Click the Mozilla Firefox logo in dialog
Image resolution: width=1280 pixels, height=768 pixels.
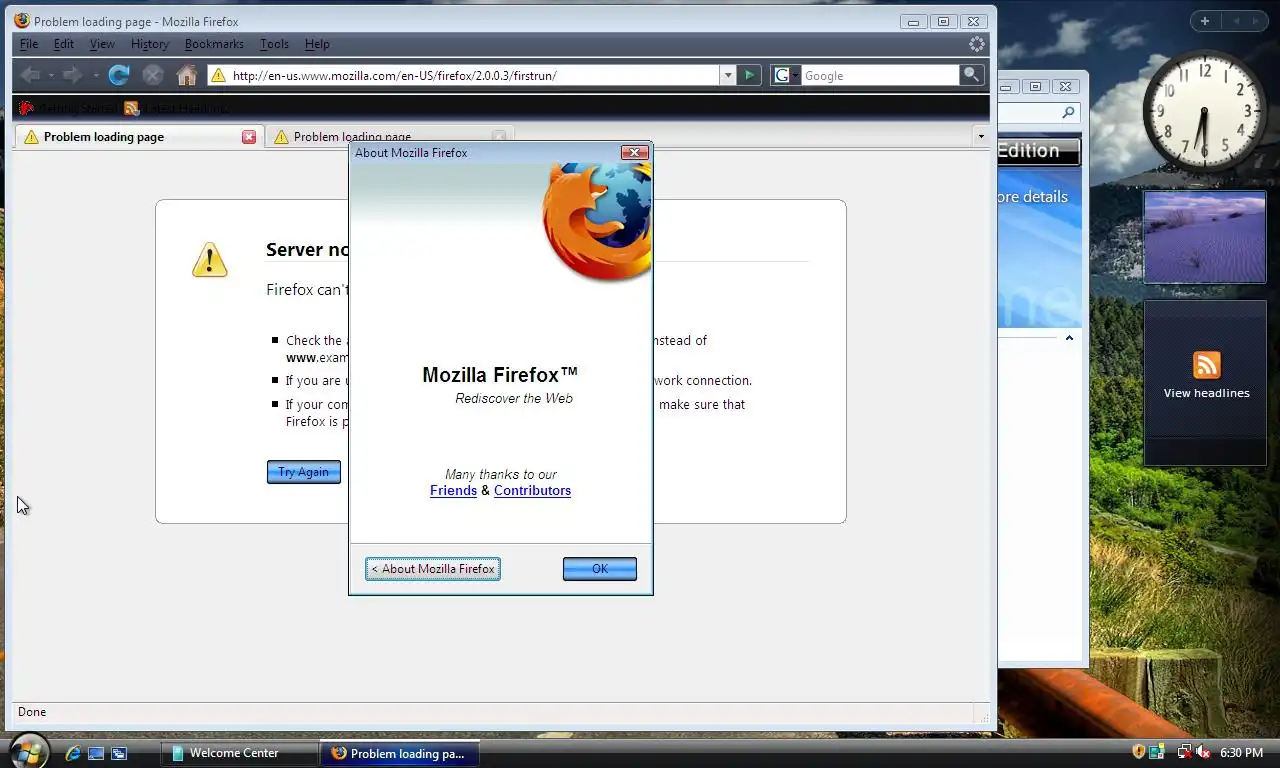[597, 222]
